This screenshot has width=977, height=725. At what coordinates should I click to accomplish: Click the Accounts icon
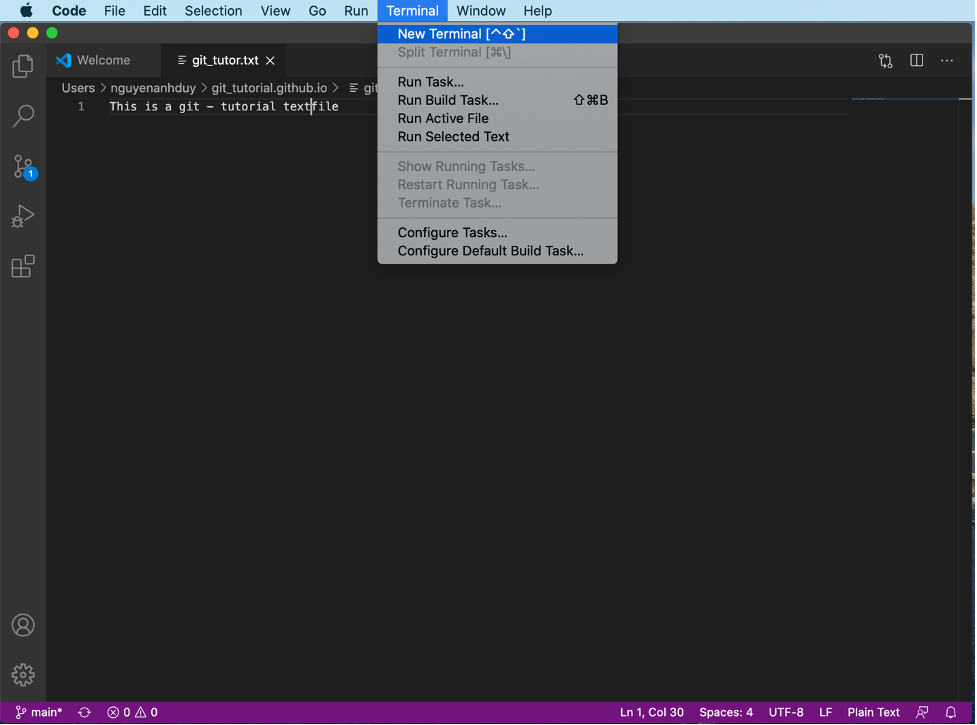pyautogui.click(x=22, y=625)
